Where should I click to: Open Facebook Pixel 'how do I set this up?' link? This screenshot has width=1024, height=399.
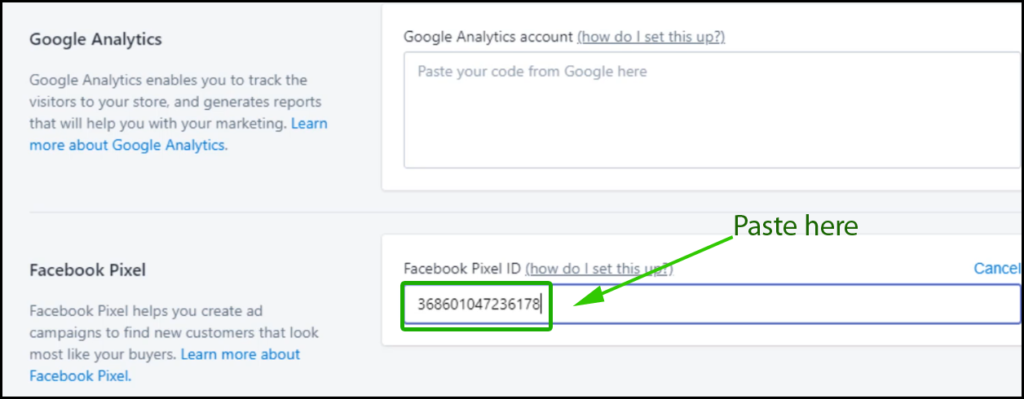click(599, 268)
